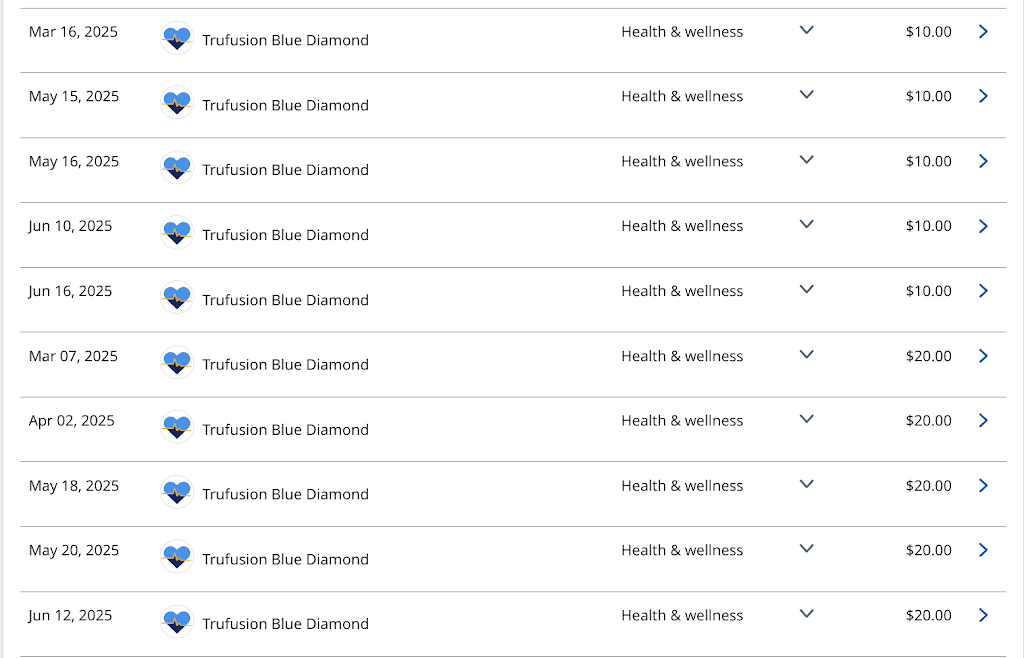Click Health & wellness on Jun 12 row

tap(682, 615)
